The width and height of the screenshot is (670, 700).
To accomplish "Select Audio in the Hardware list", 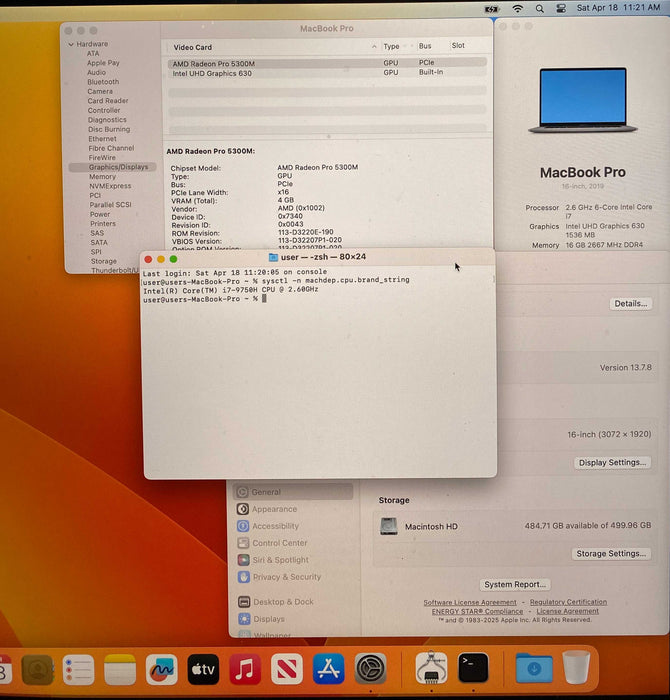I will [96, 72].
